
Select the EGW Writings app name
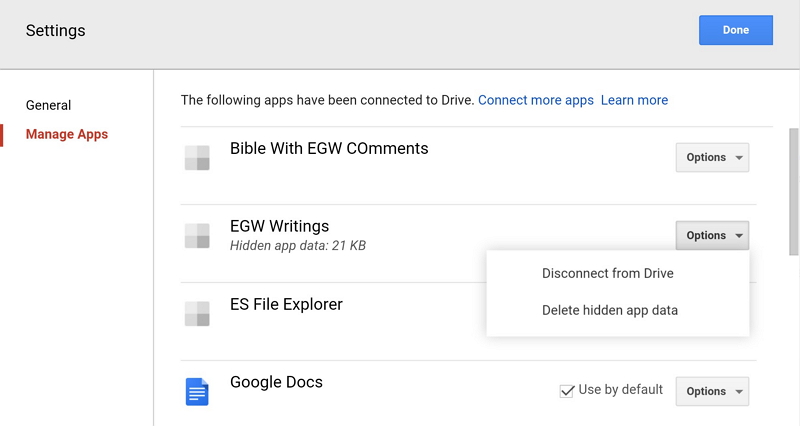[280, 226]
